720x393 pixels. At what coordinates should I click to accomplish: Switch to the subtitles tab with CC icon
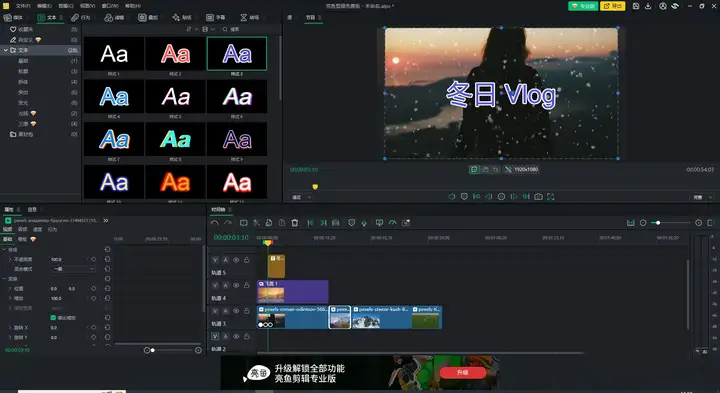click(x=216, y=17)
